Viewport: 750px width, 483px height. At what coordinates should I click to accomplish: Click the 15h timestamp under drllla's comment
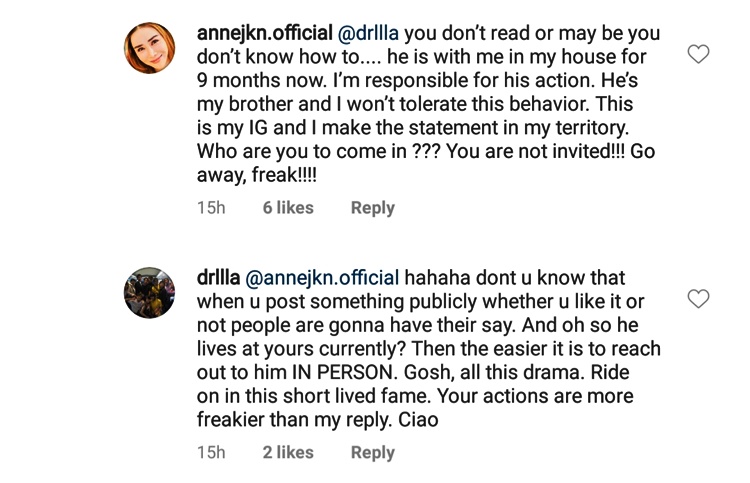tap(211, 453)
